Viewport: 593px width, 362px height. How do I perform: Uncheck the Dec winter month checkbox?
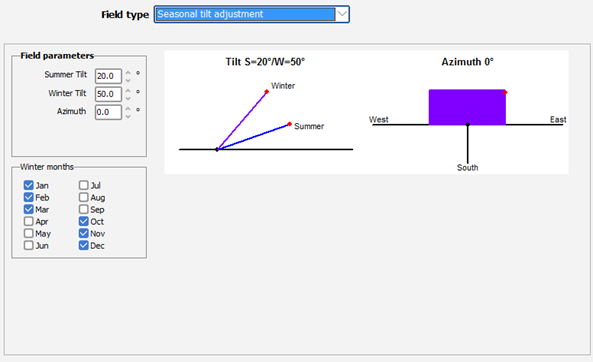point(84,245)
